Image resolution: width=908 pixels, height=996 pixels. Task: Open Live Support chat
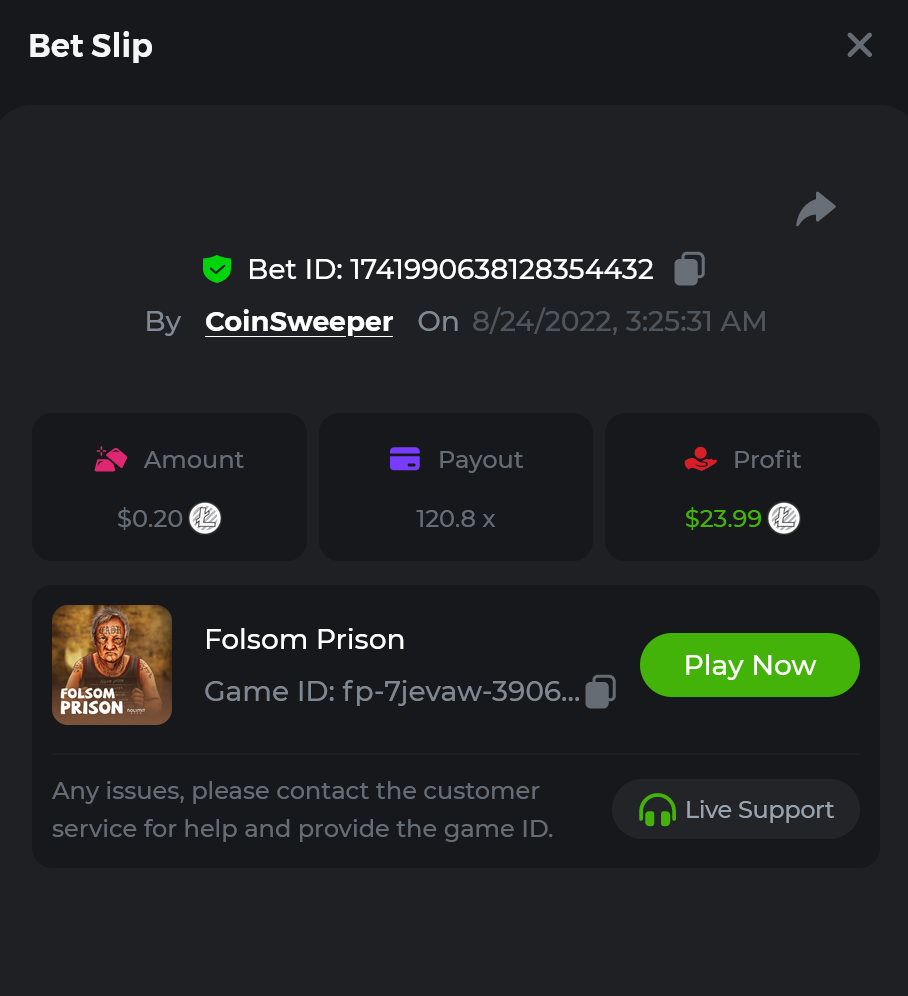[736, 810]
